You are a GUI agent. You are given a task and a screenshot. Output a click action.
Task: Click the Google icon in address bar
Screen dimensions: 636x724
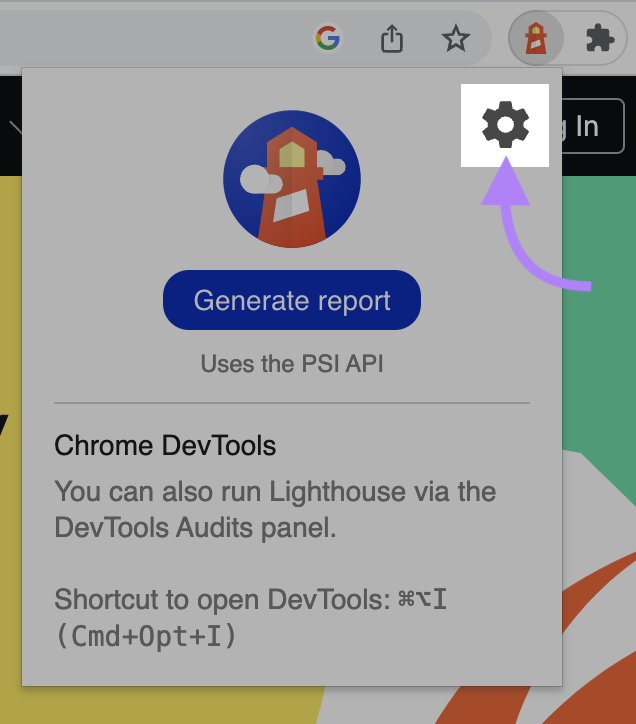[x=327, y=39]
